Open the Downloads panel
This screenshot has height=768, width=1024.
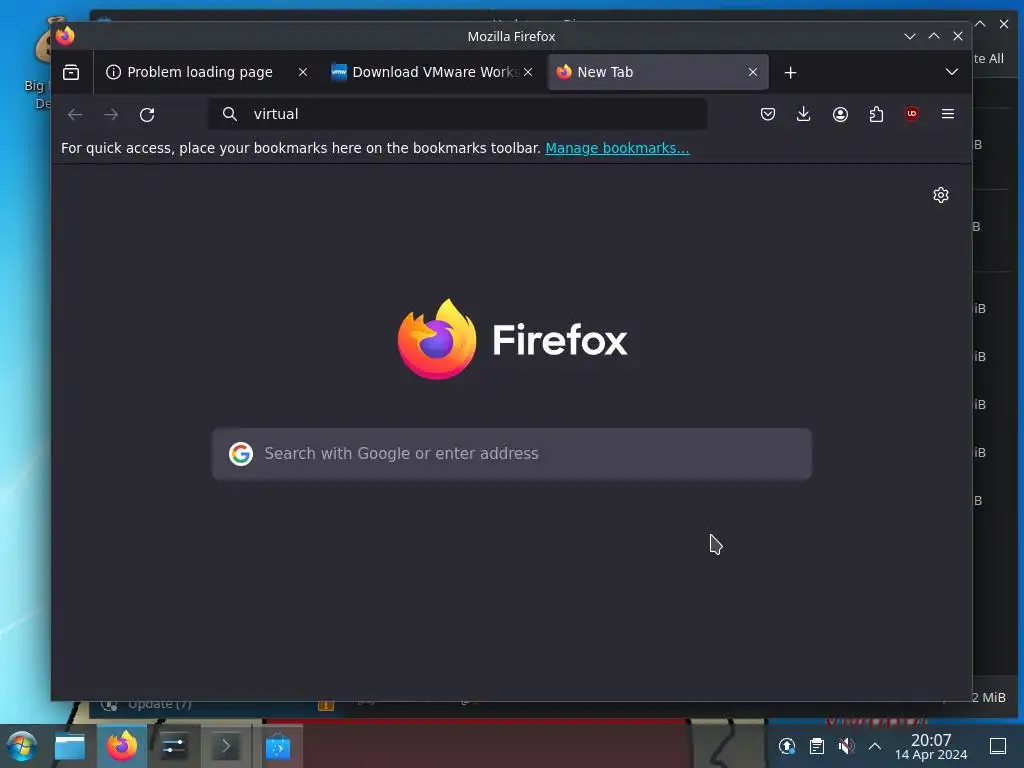803,115
